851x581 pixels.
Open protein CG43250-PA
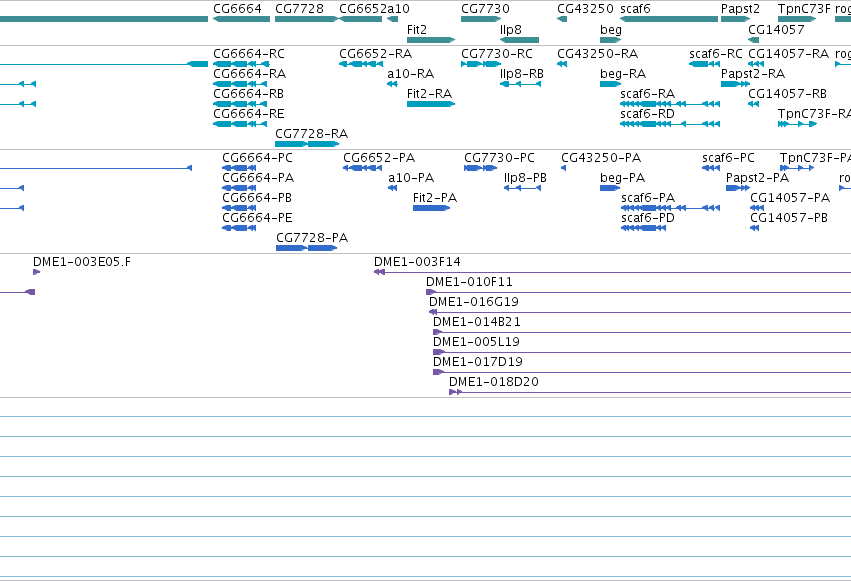pos(601,158)
